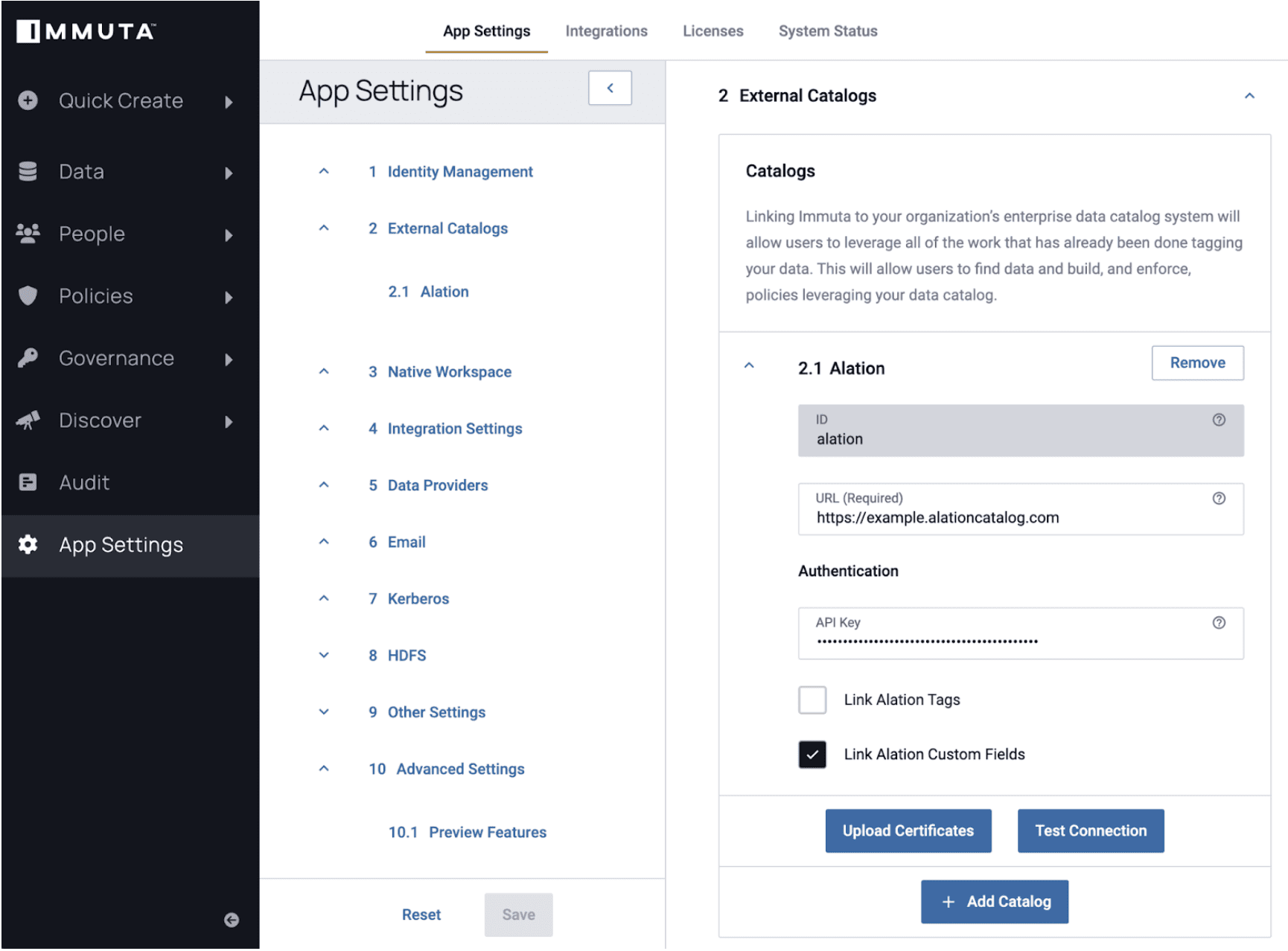The width and height of the screenshot is (1288, 951).
Task: Expand Discover submenu arrow
Action: click(229, 422)
